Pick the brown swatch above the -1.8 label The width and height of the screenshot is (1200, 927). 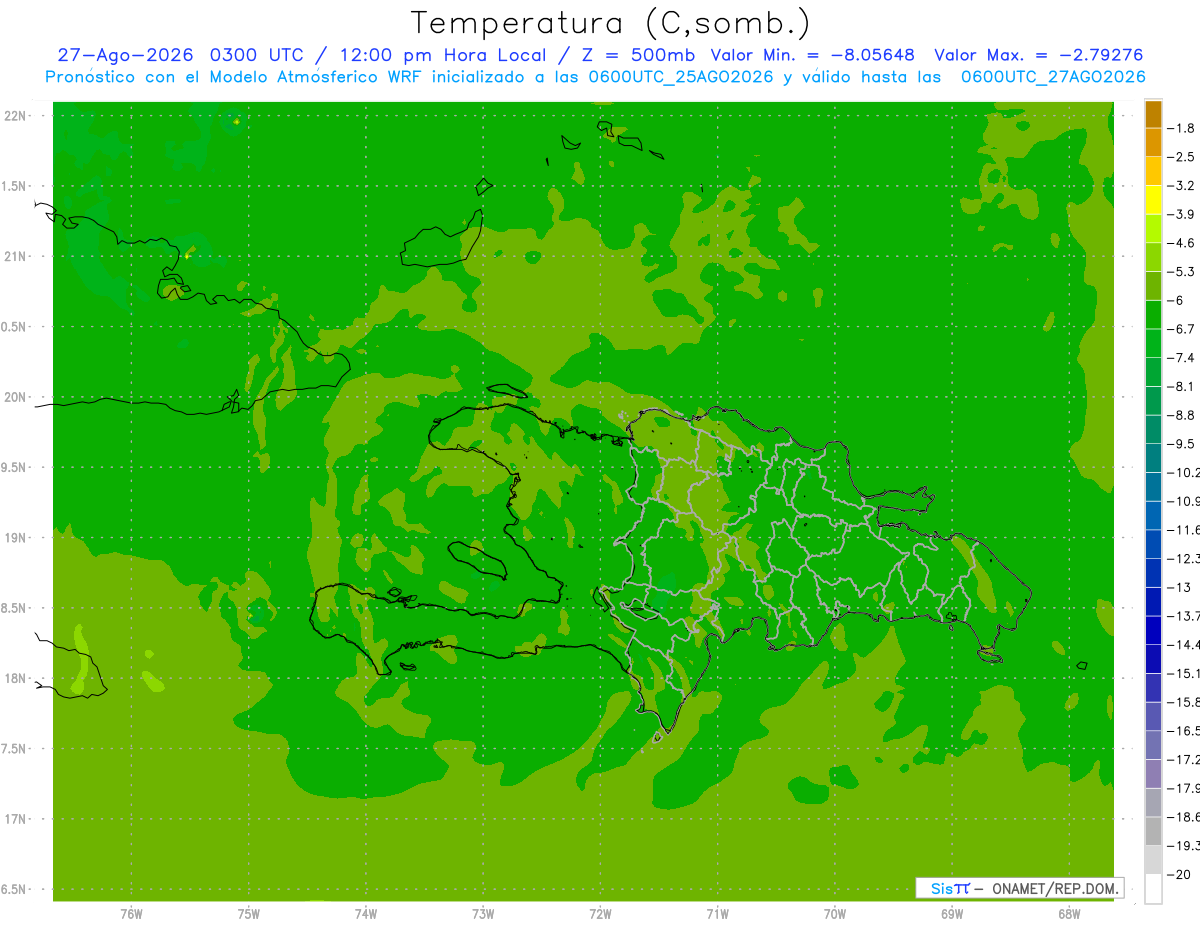[1153, 115]
